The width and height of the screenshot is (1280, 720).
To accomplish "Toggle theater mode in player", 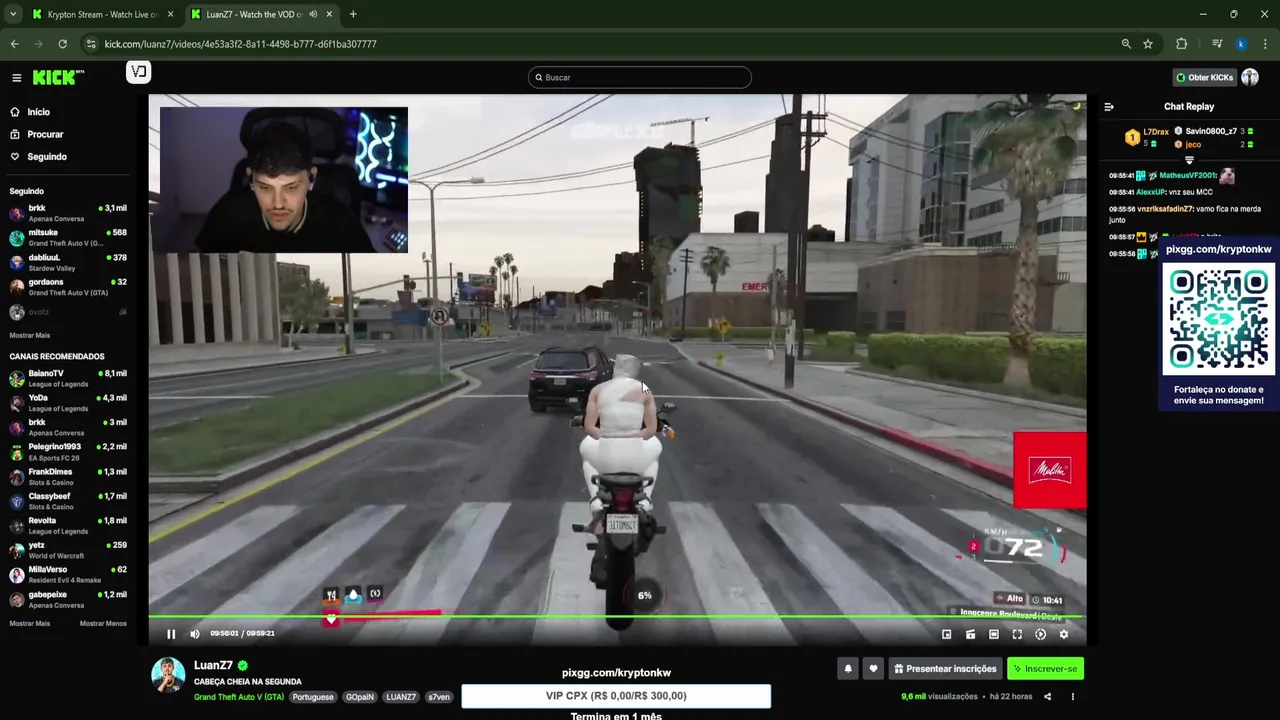I will click(994, 634).
